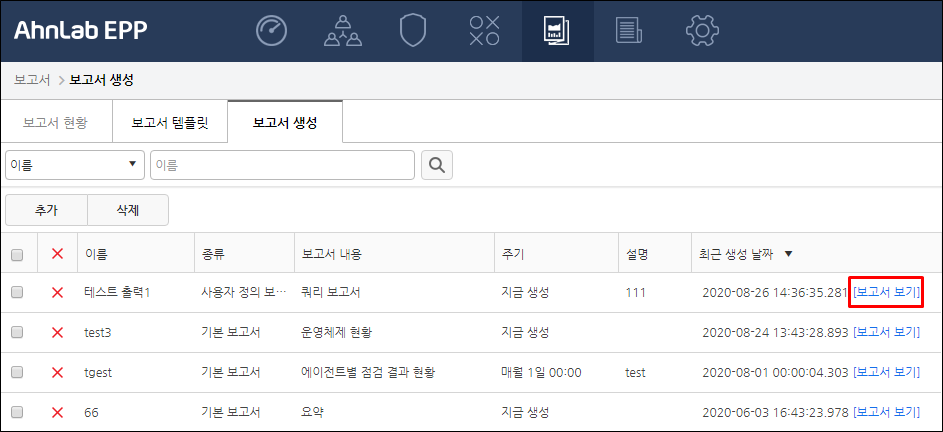This screenshot has height=432, width=943.
Task: Check the 66 row checkbox
Action: (x=17, y=412)
